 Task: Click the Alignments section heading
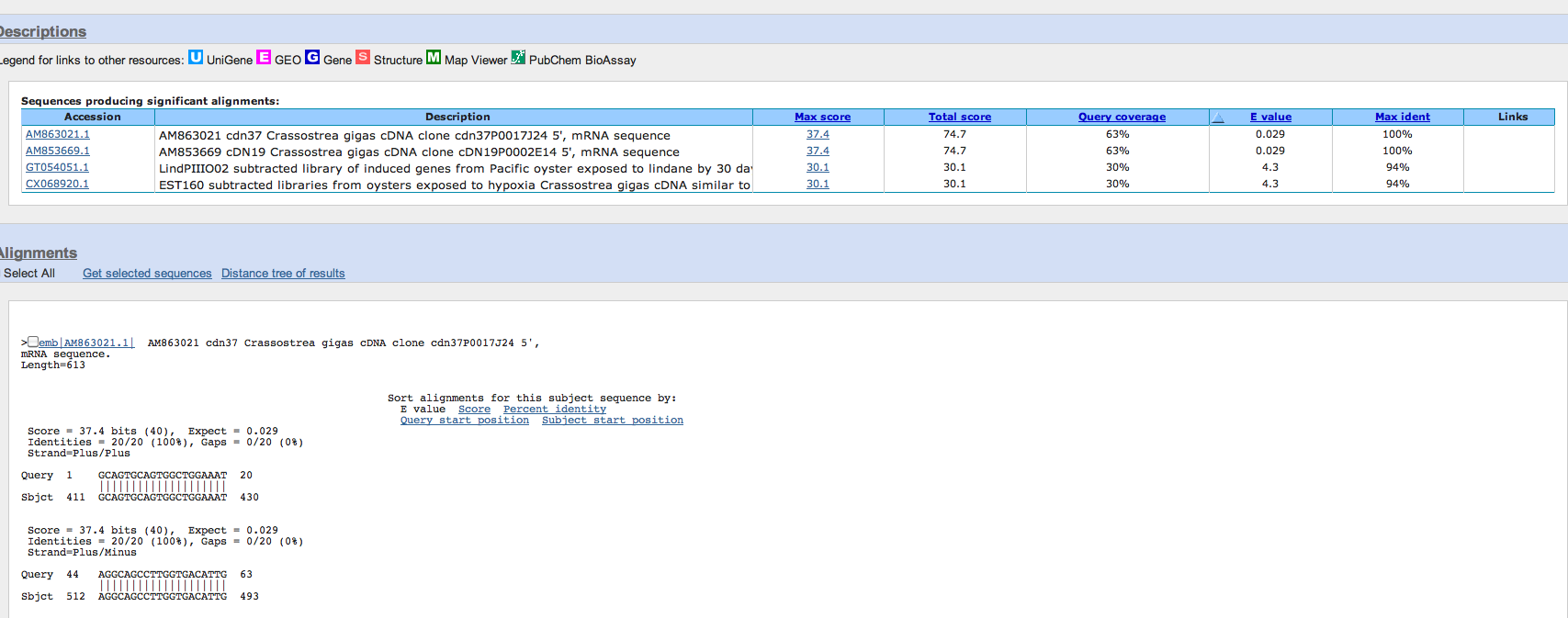pyautogui.click(x=39, y=253)
